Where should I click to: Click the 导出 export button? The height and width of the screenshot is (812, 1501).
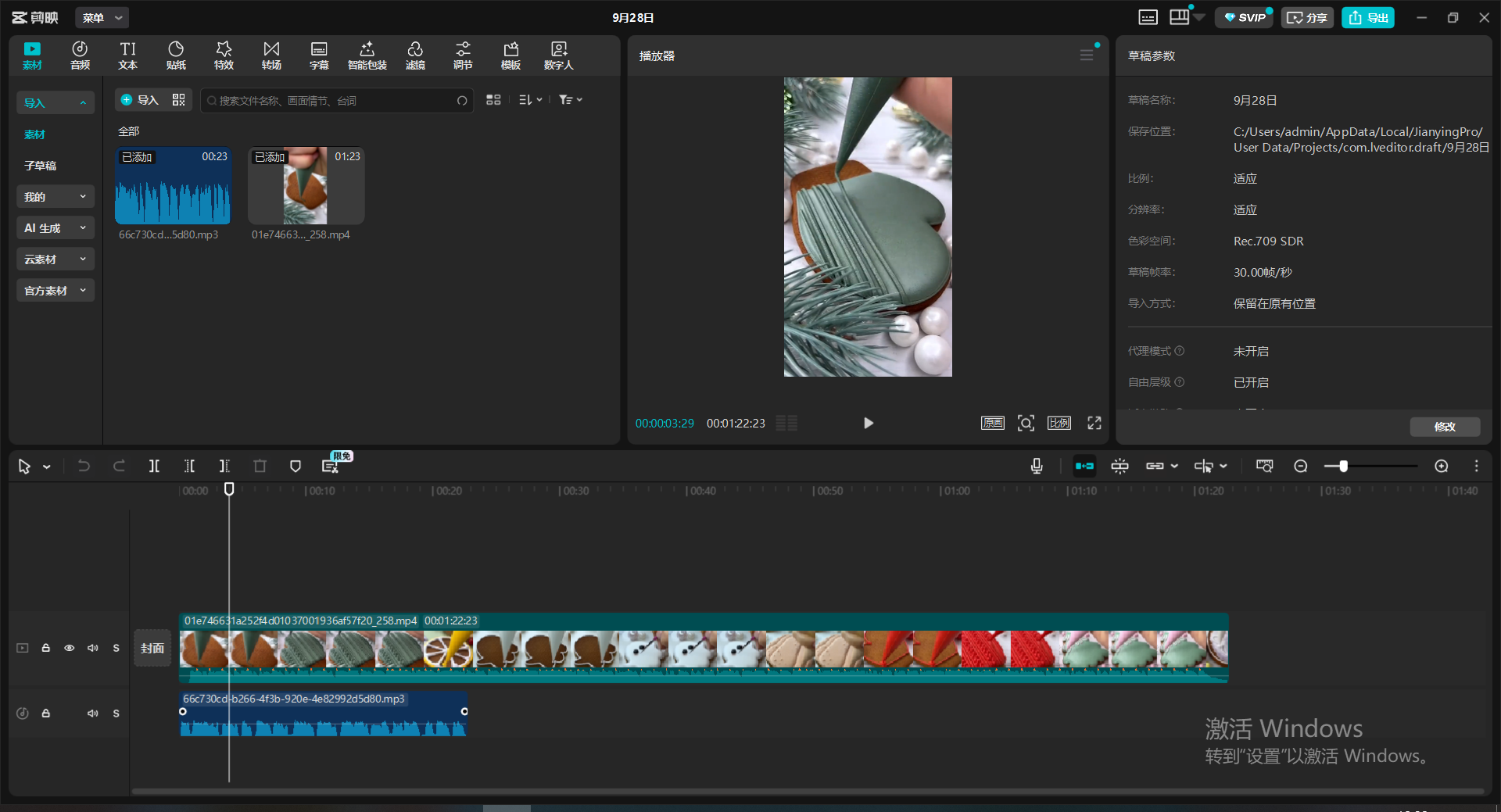pyautogui.click(x=1368, y=17)
